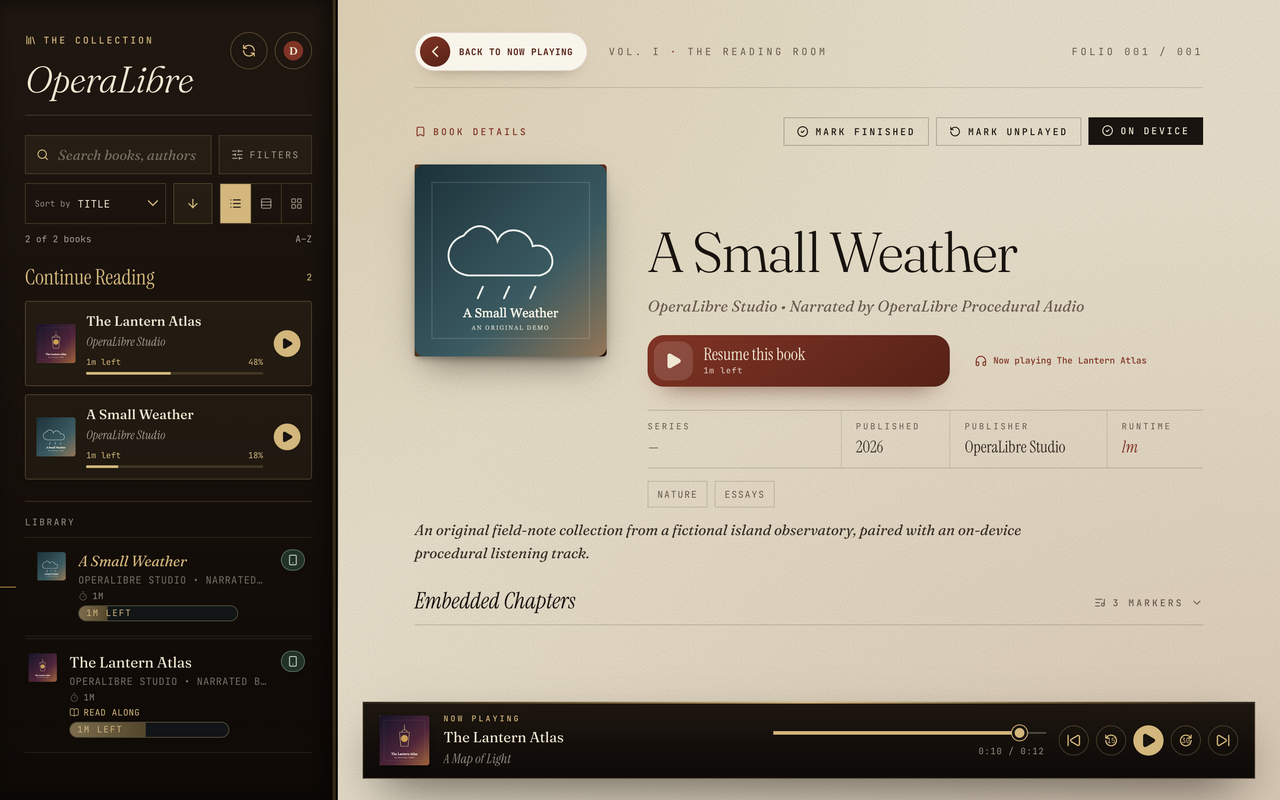The width and height of the screenshot is (1280, 800).
Task: Click the Book Details bookmark icon
Action: pos(420,132)
